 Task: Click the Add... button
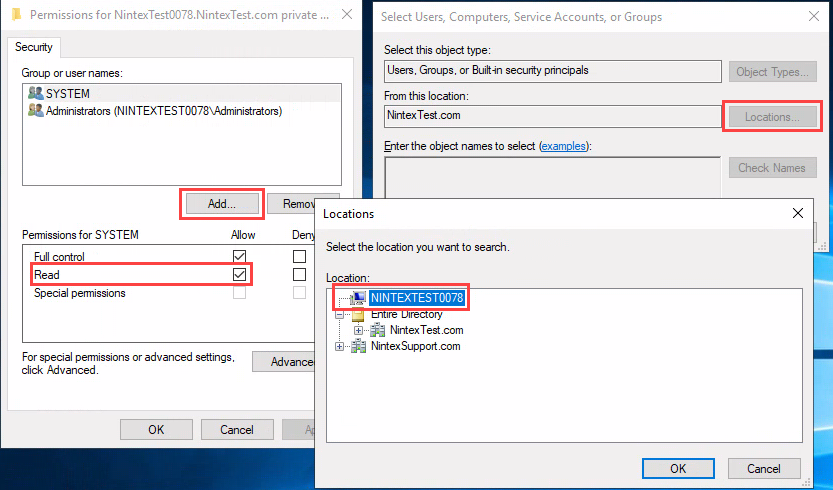tap(222, 203)
